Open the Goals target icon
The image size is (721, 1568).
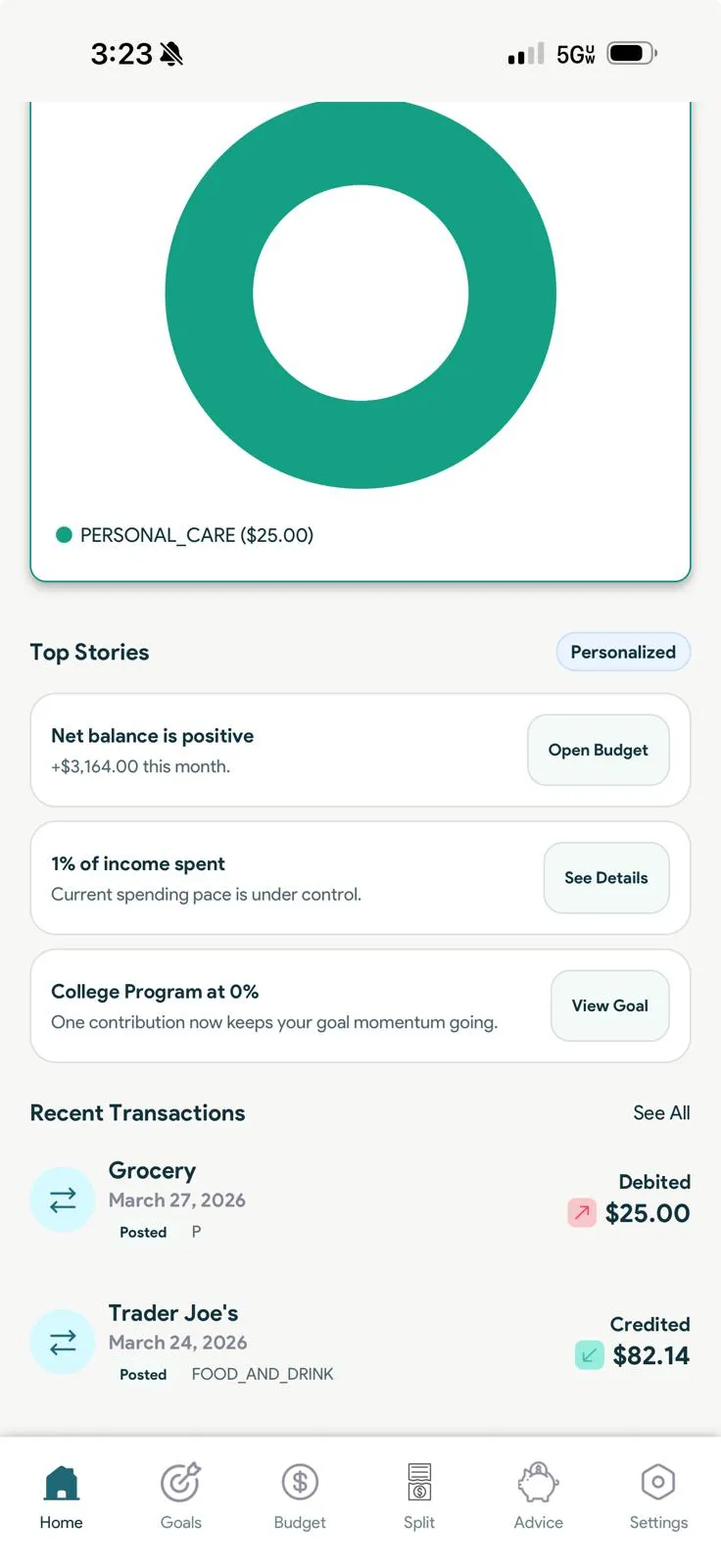tap(181, 1483)
